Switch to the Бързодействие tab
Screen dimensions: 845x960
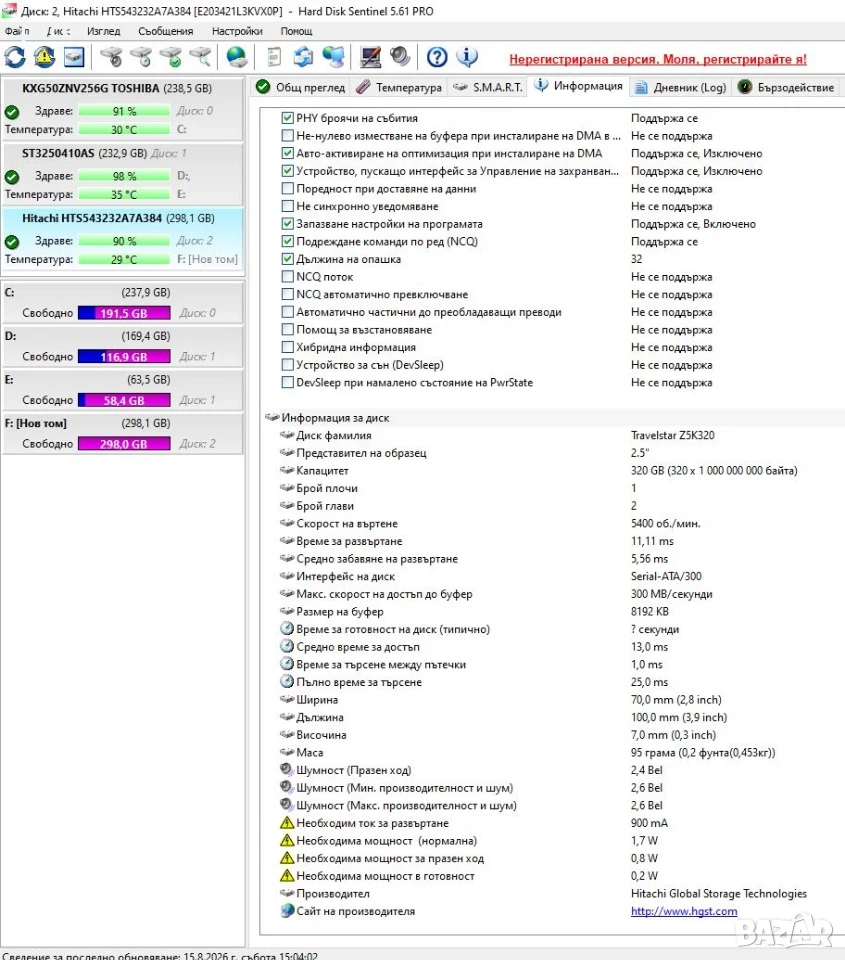click(x=786, y=87)
